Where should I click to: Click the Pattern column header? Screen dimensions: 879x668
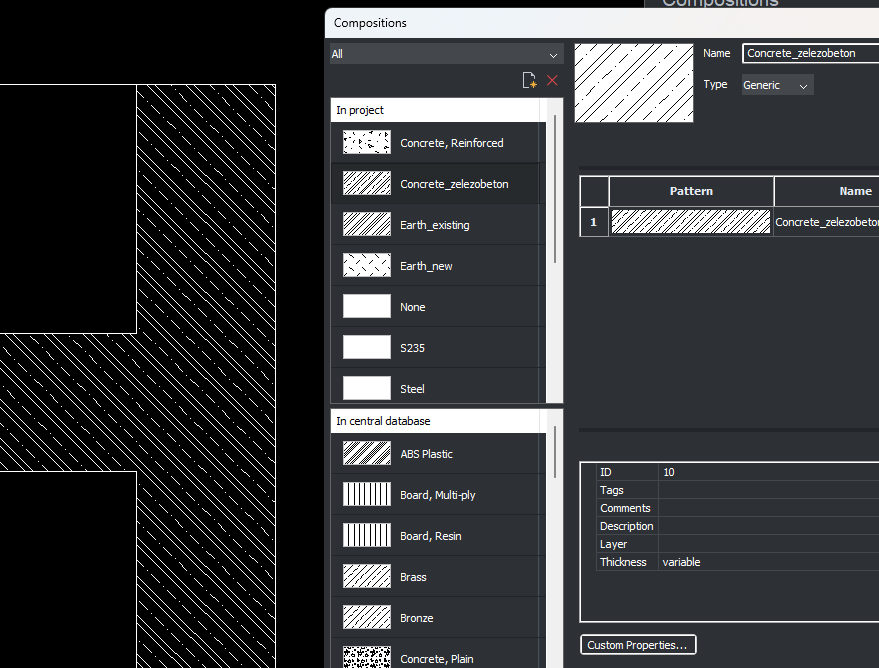[691, 191]
